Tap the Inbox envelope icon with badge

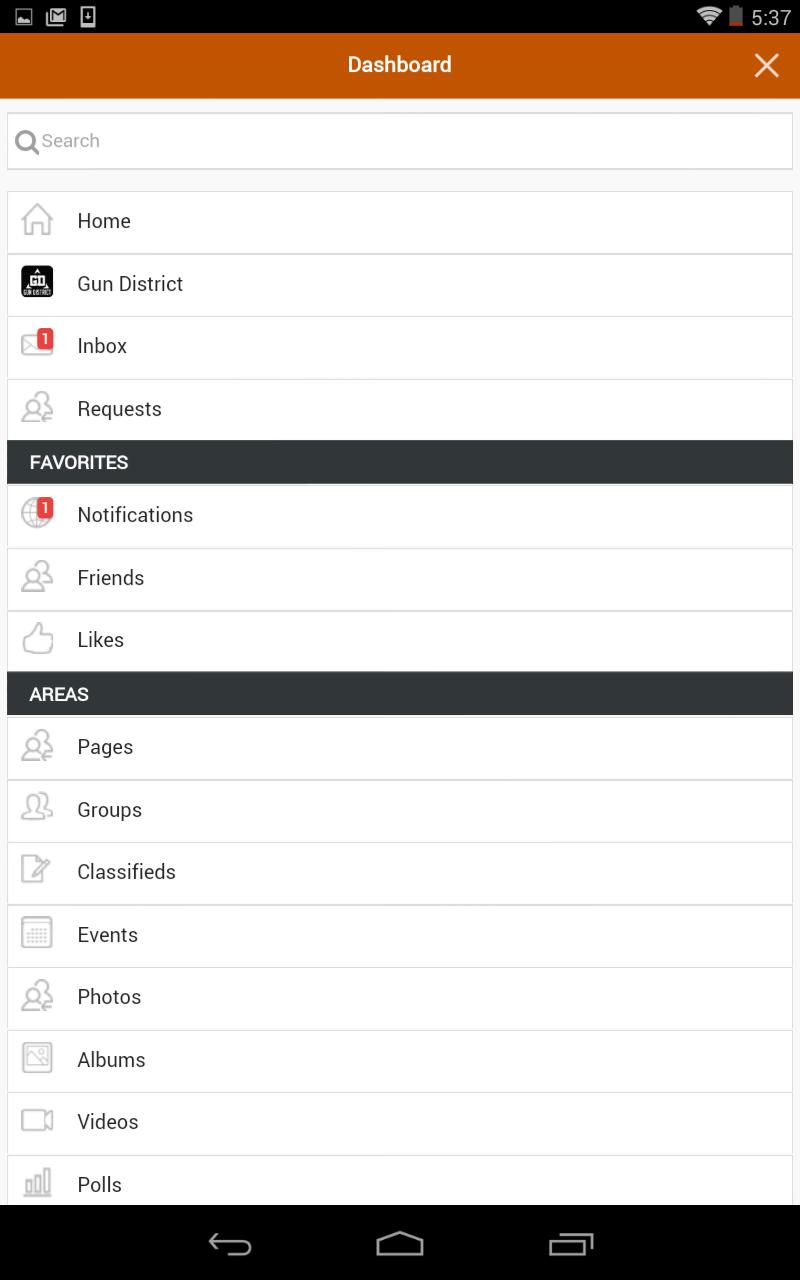click(37, 345)
